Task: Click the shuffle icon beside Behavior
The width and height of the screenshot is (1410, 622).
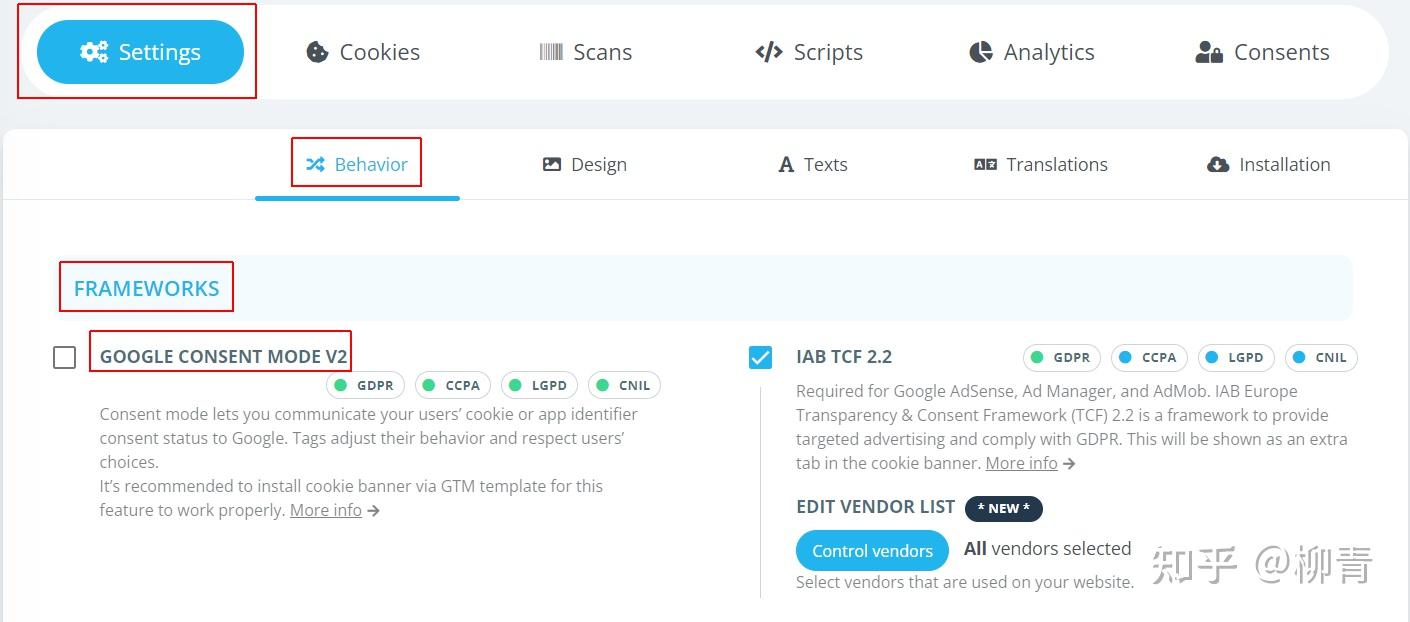Action: tap(313, 164)
